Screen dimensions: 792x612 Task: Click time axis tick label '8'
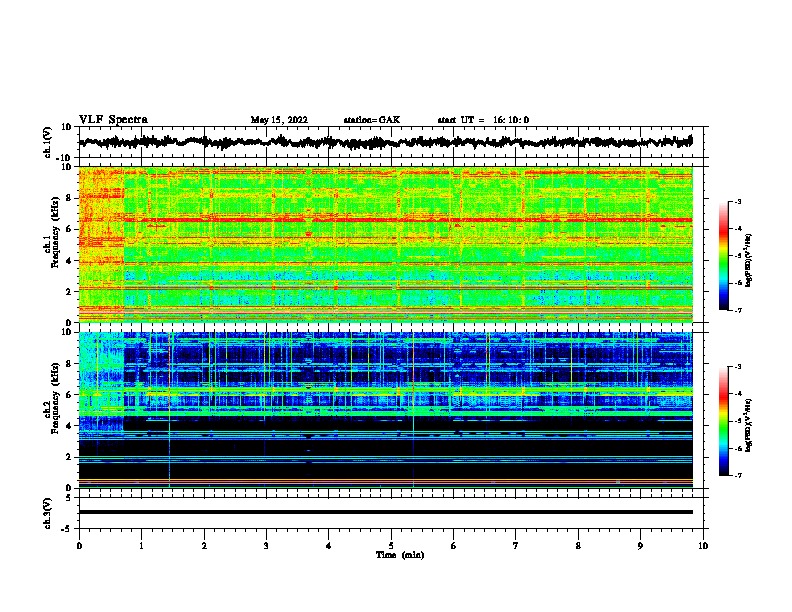(x=578, y=546)
